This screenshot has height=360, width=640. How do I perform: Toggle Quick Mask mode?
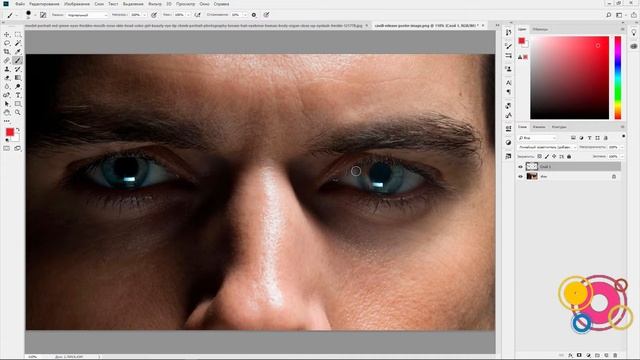[7, 149]
